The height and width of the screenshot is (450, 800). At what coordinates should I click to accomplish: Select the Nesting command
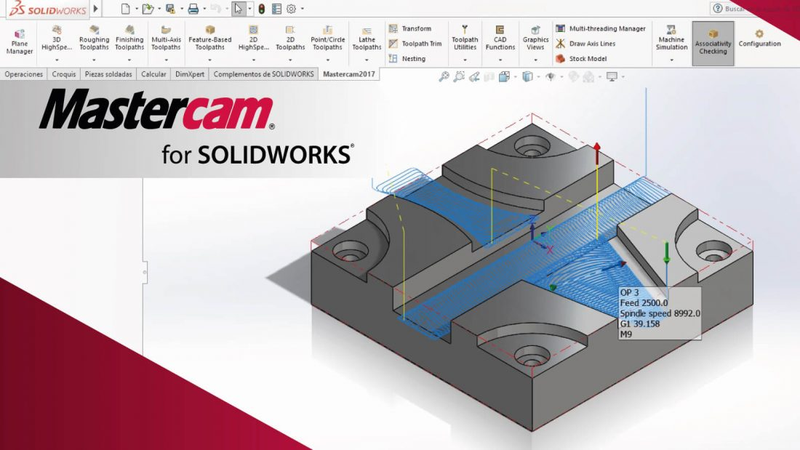tap(407, 59)
